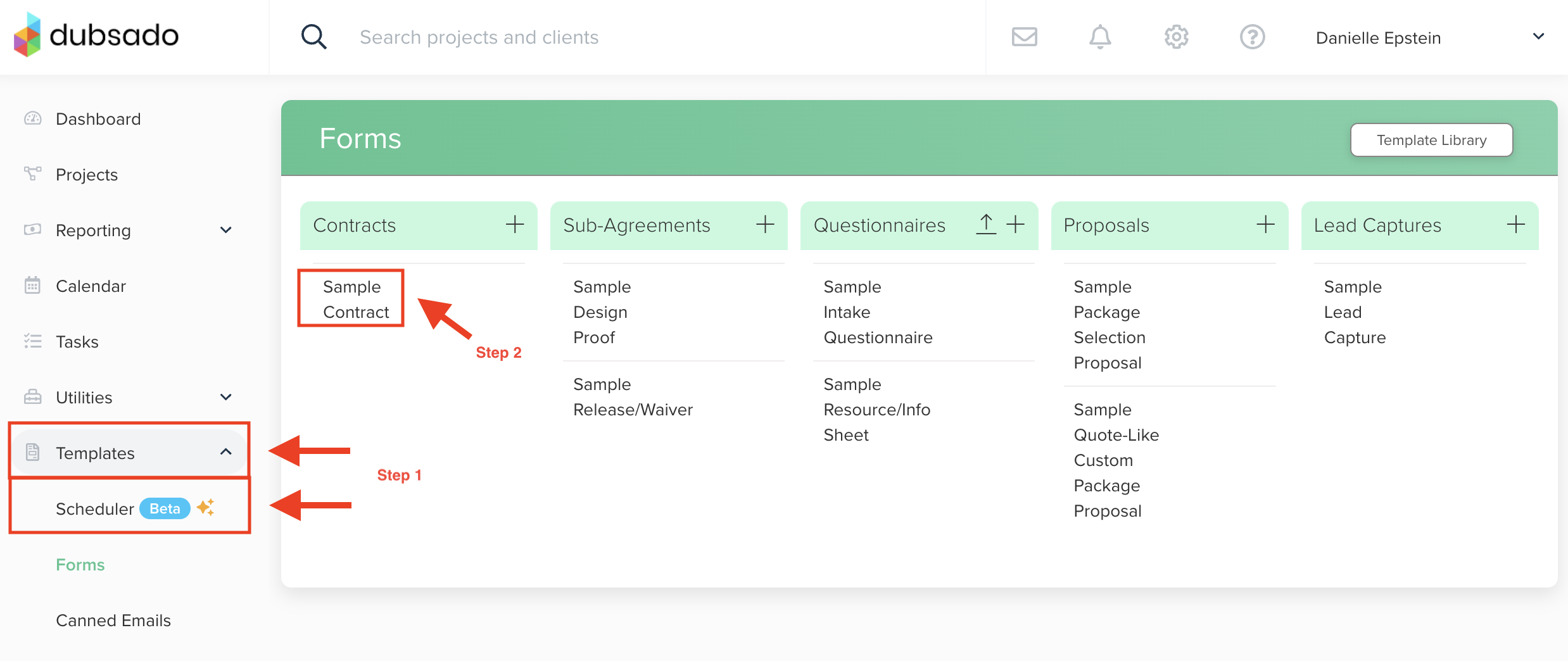Open Canned Emails in sidebar
1568x661 pixels.
(113, 620)
